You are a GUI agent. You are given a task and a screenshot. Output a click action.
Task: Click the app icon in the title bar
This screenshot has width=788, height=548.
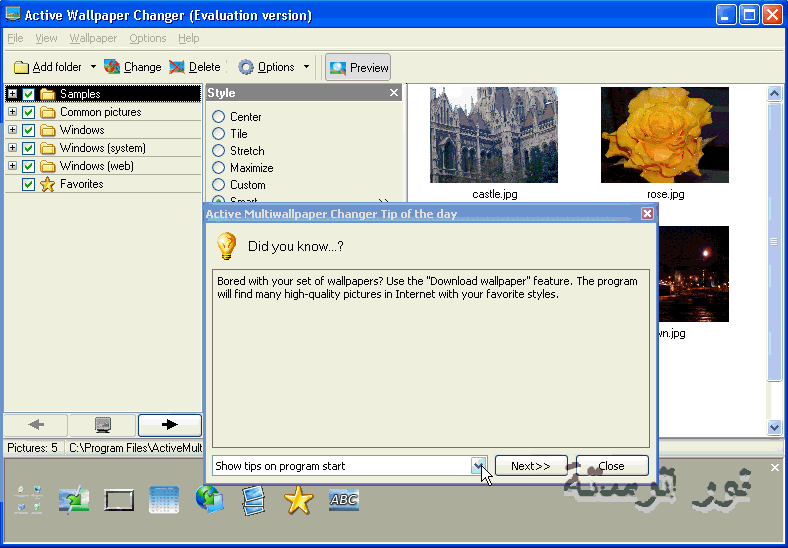[x=13, y=15]
